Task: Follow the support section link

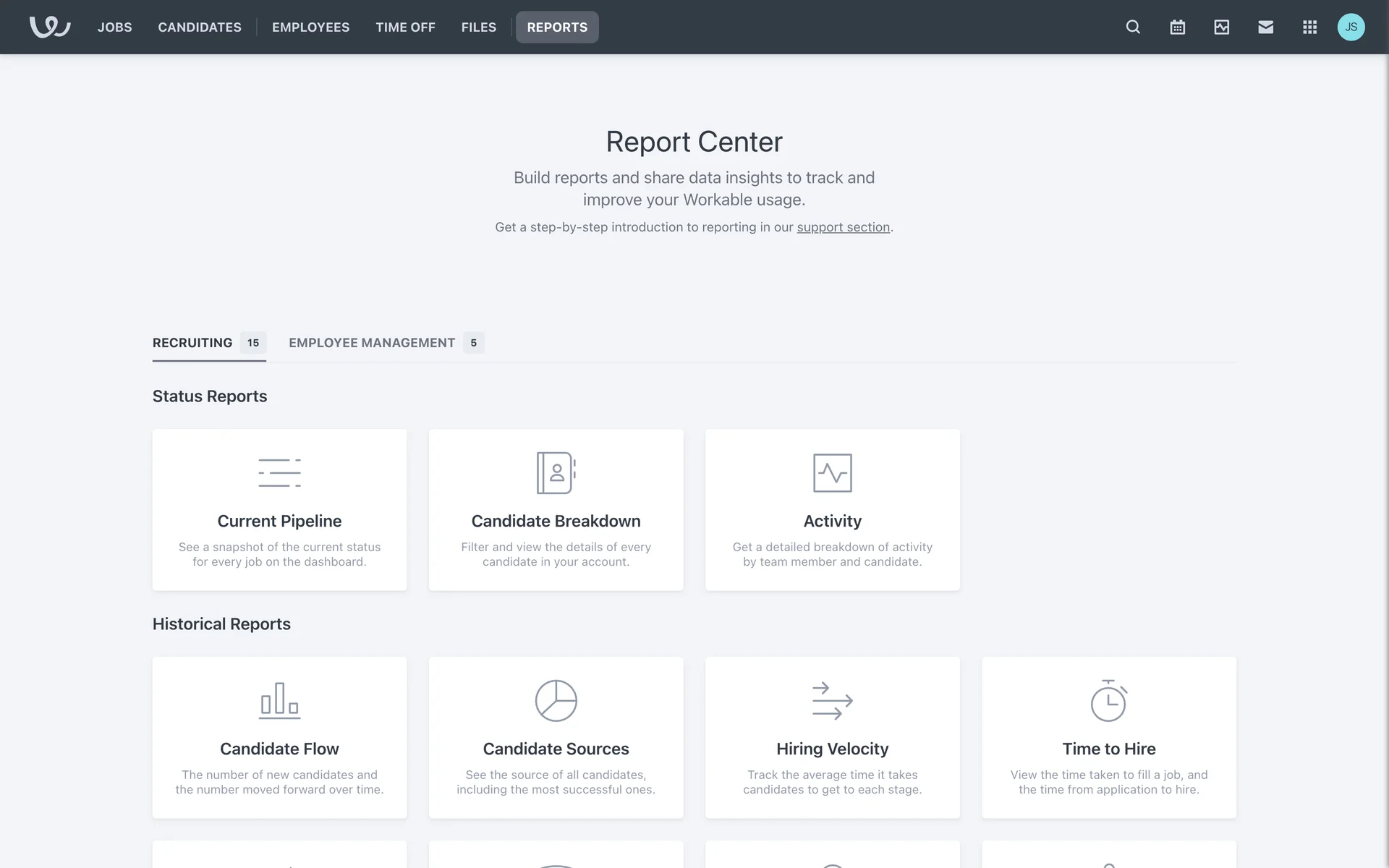Action: click(x=843, y=227)
